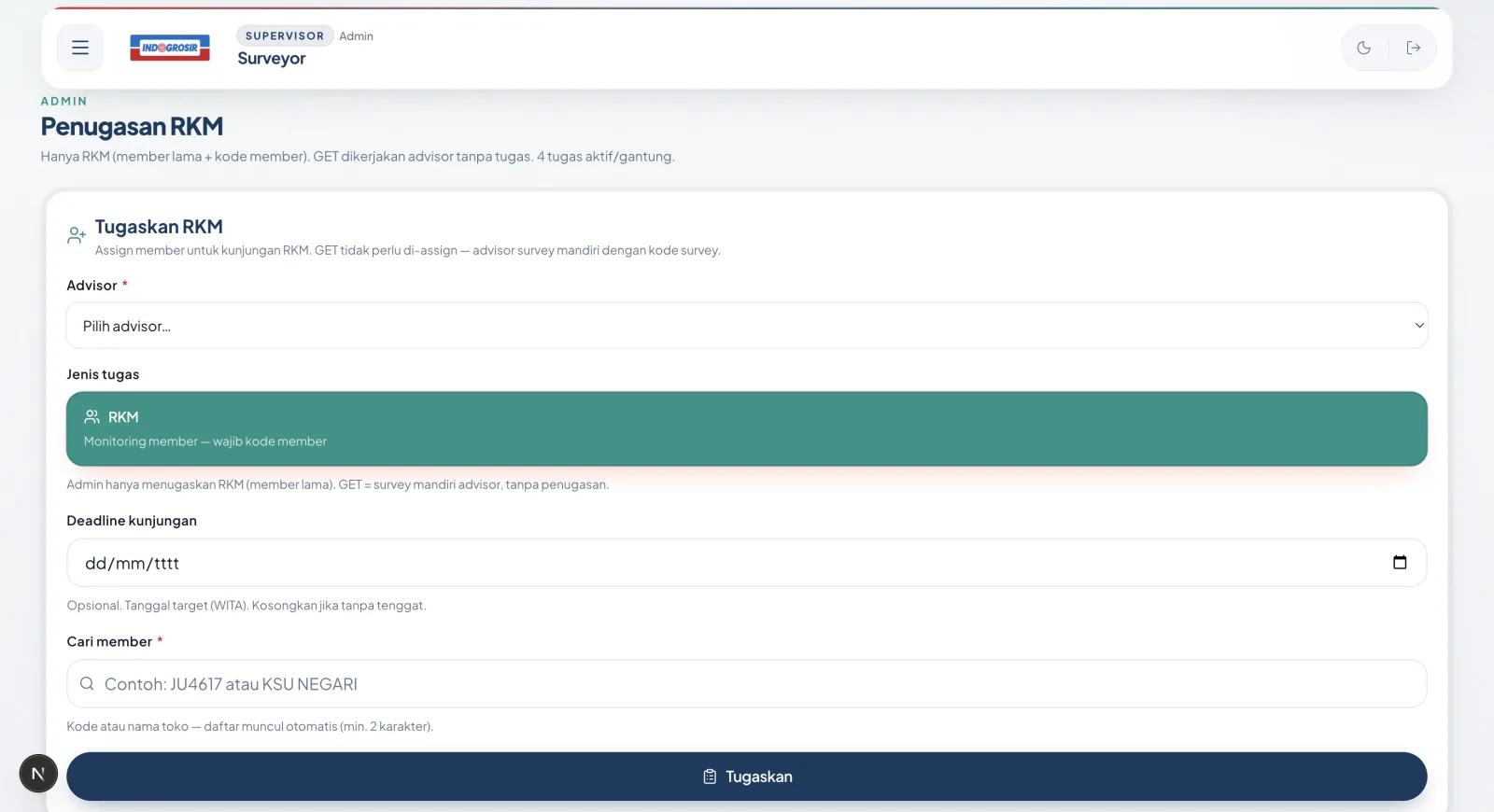Click the search magnifier icon
Image resolution: width=1494 pixels, height=812 pixels.
pos(87,683)
